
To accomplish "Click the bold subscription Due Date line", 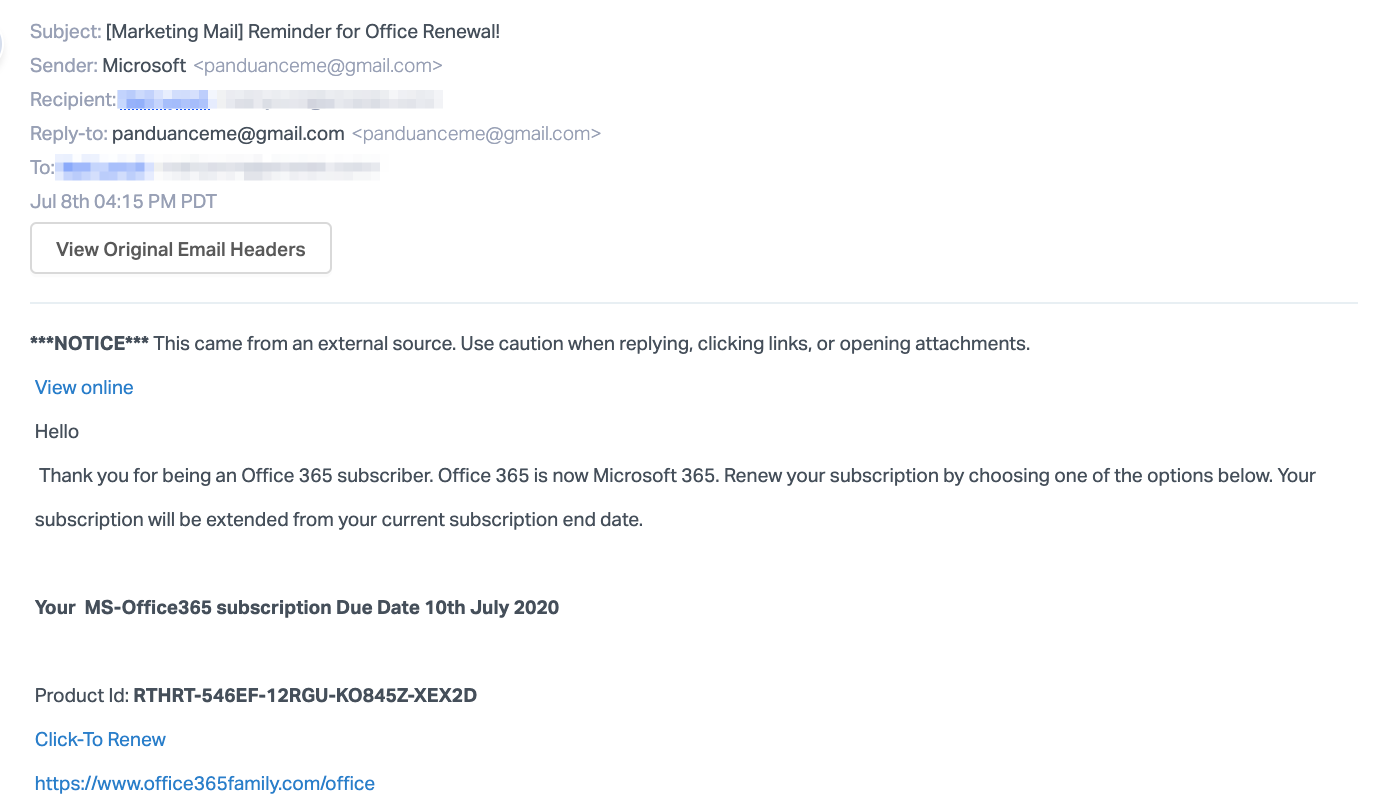I will coord(297,608).
